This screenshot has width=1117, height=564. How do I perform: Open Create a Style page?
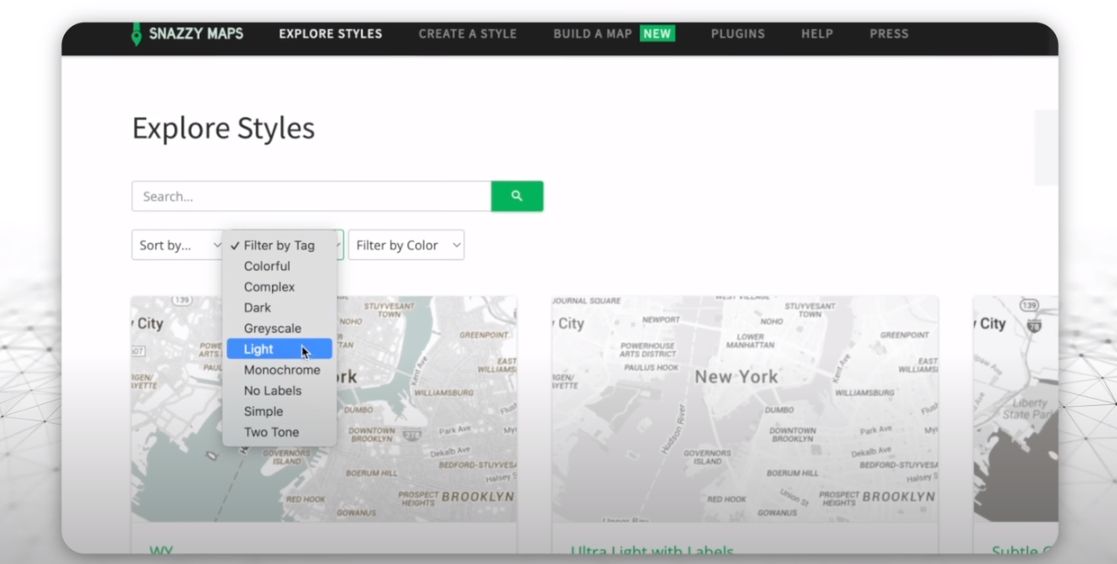(x=467, y=34)
